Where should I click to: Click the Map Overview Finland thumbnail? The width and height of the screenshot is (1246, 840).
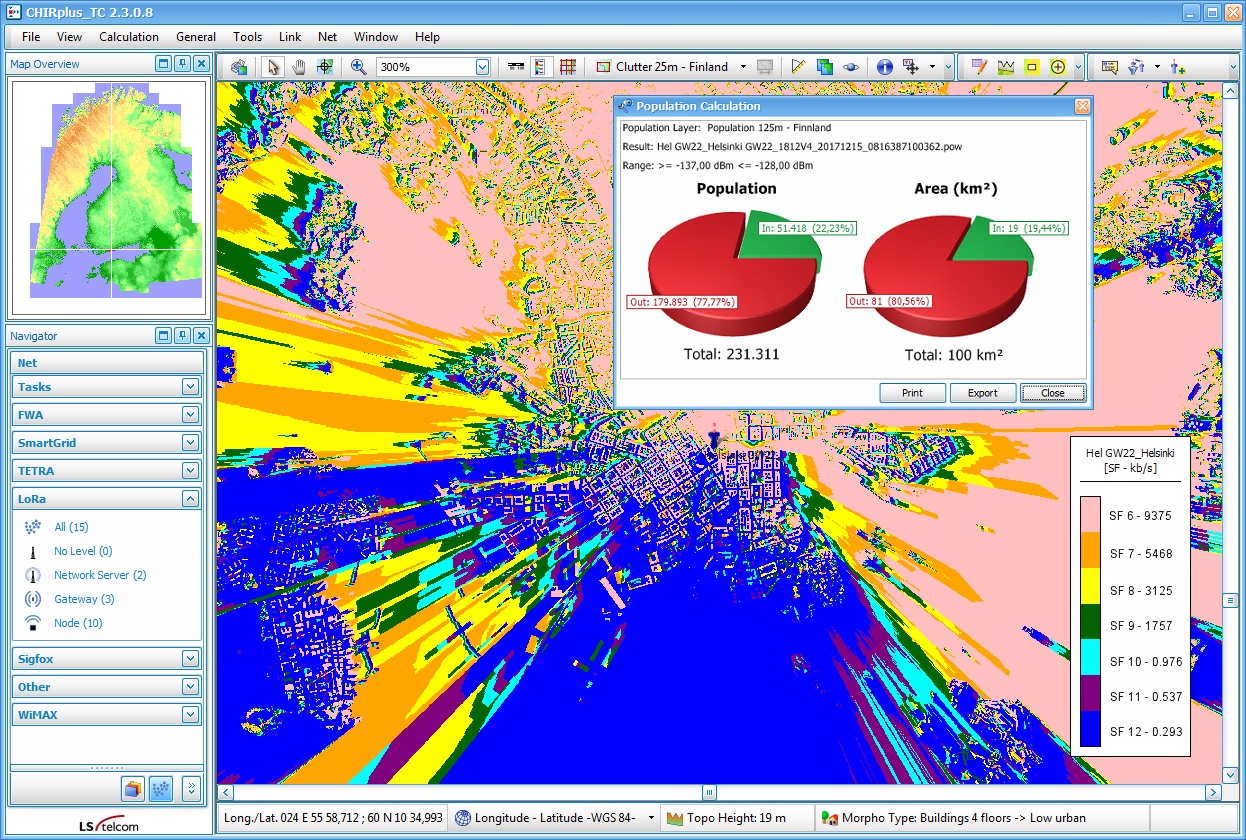108,198
